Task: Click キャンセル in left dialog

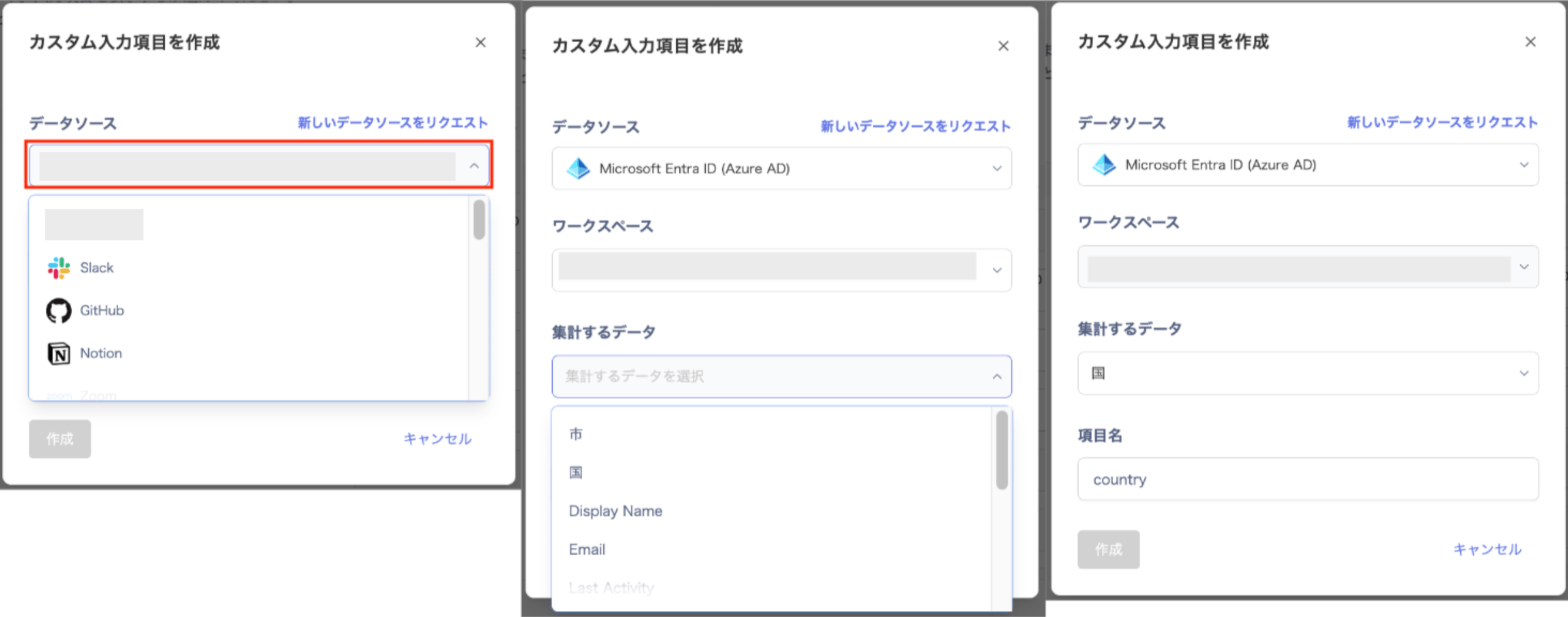Action: [x=437, y=439]
